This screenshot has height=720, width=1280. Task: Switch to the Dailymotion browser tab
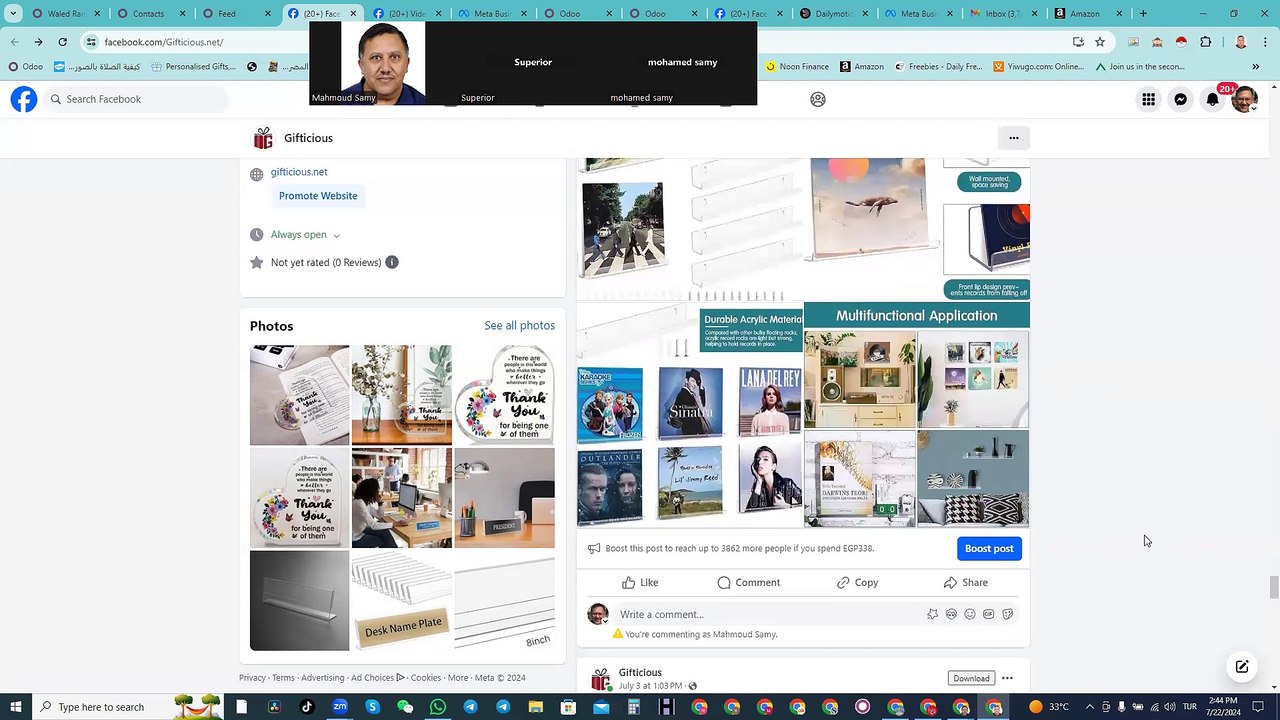[x=832, y=14]
